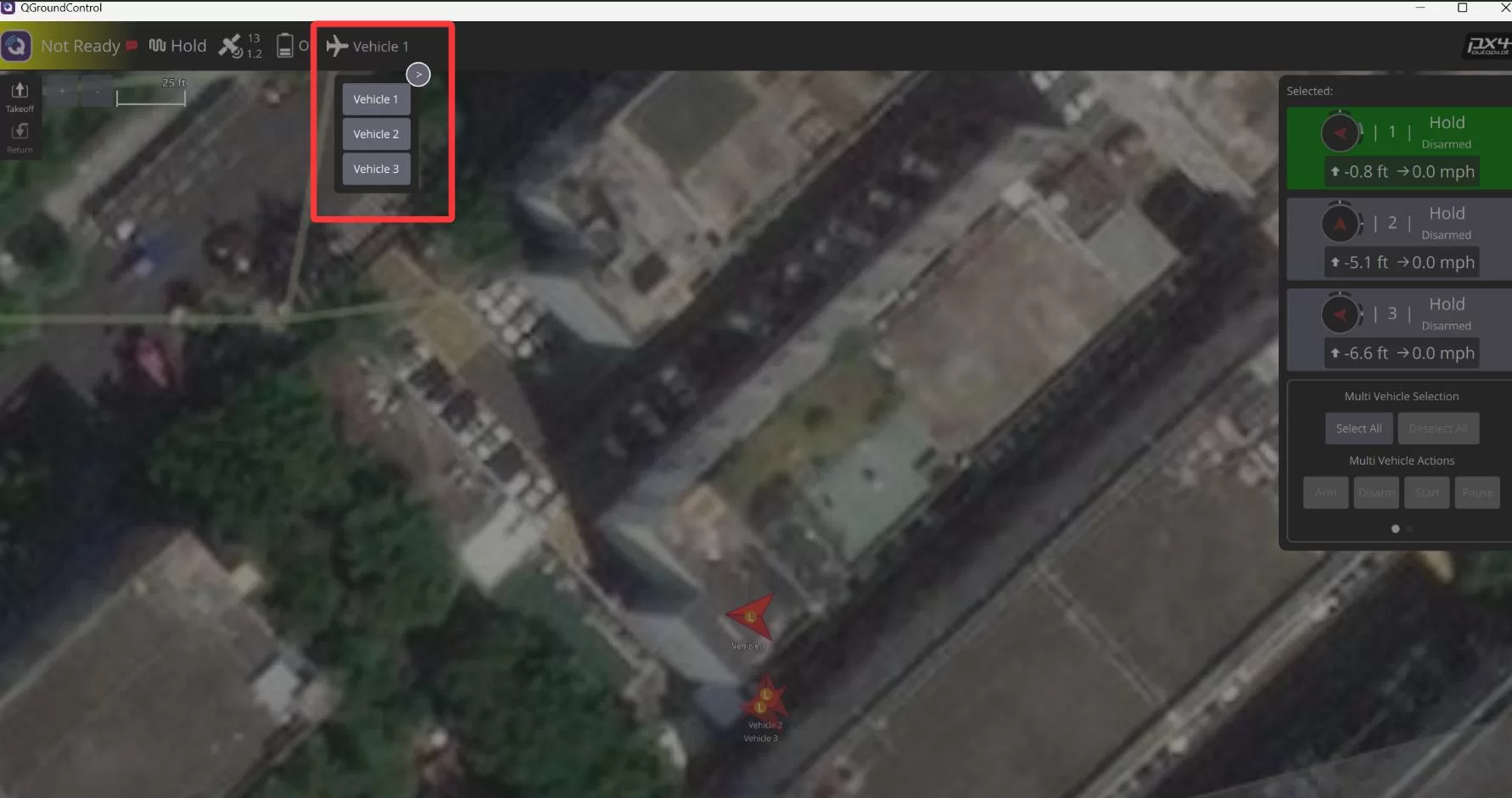This screenshot has width=1512, height=798.
Task: Select the Vehicle 1 red marker on map
Action: coord(751,617)
